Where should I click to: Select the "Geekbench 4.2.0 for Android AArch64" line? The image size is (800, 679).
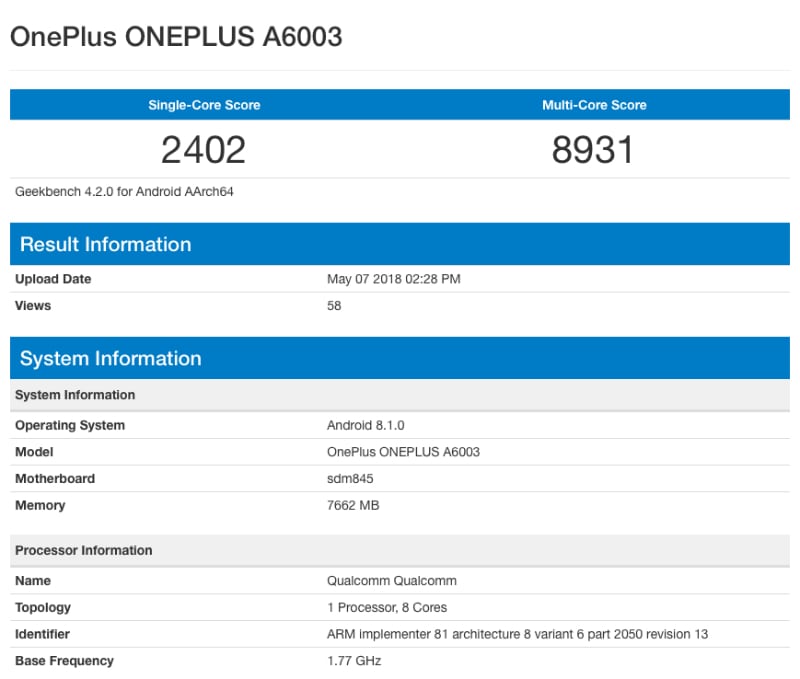[x=124, y=192]
